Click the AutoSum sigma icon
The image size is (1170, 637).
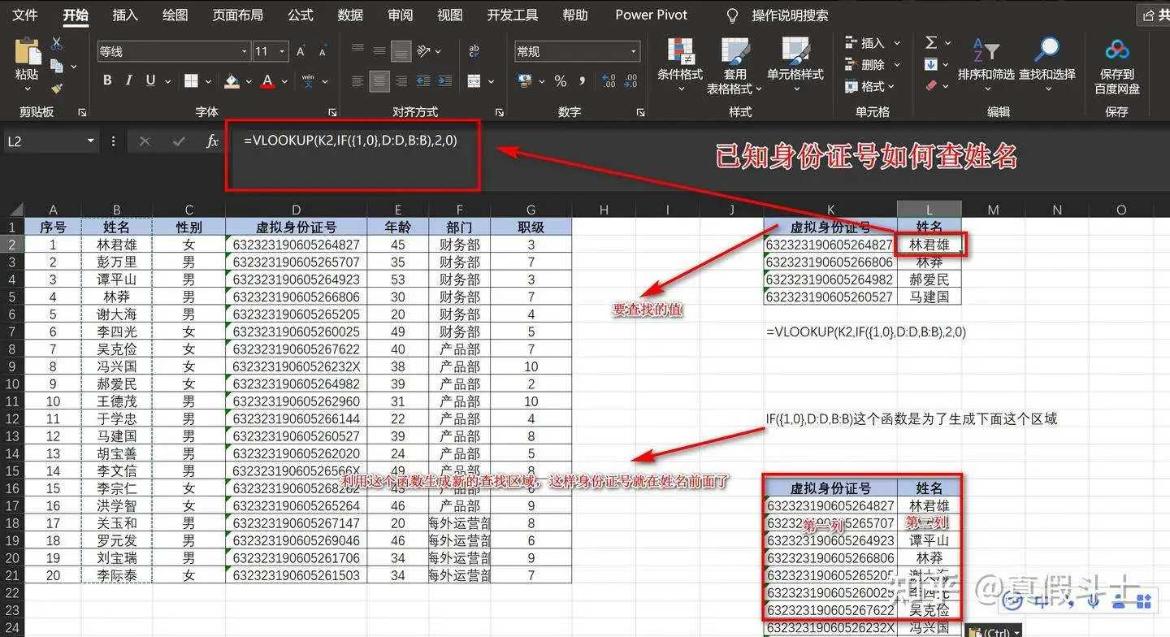pos(931,43)
